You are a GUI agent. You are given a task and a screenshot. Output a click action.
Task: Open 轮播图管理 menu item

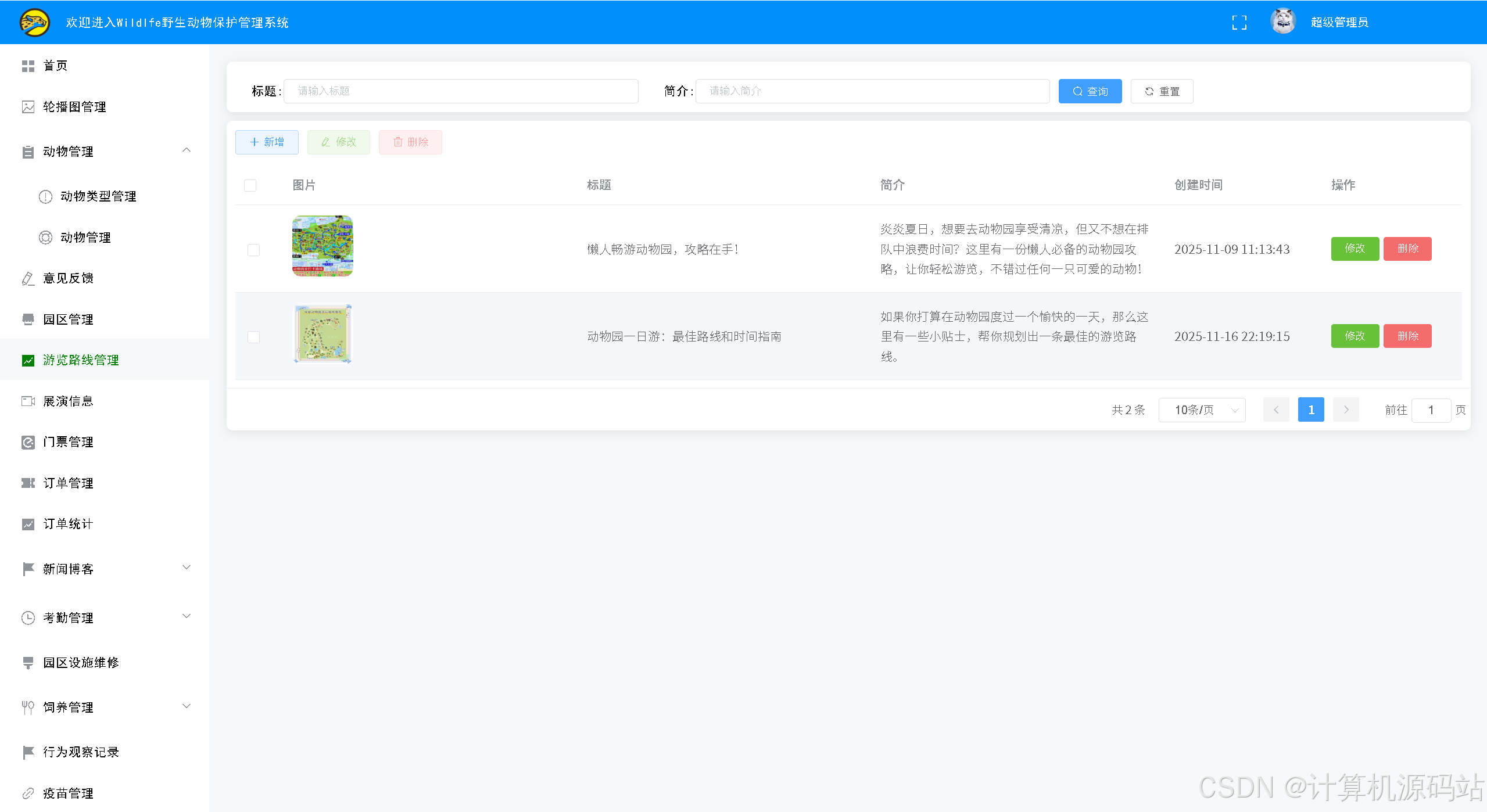tap(105, 107)
